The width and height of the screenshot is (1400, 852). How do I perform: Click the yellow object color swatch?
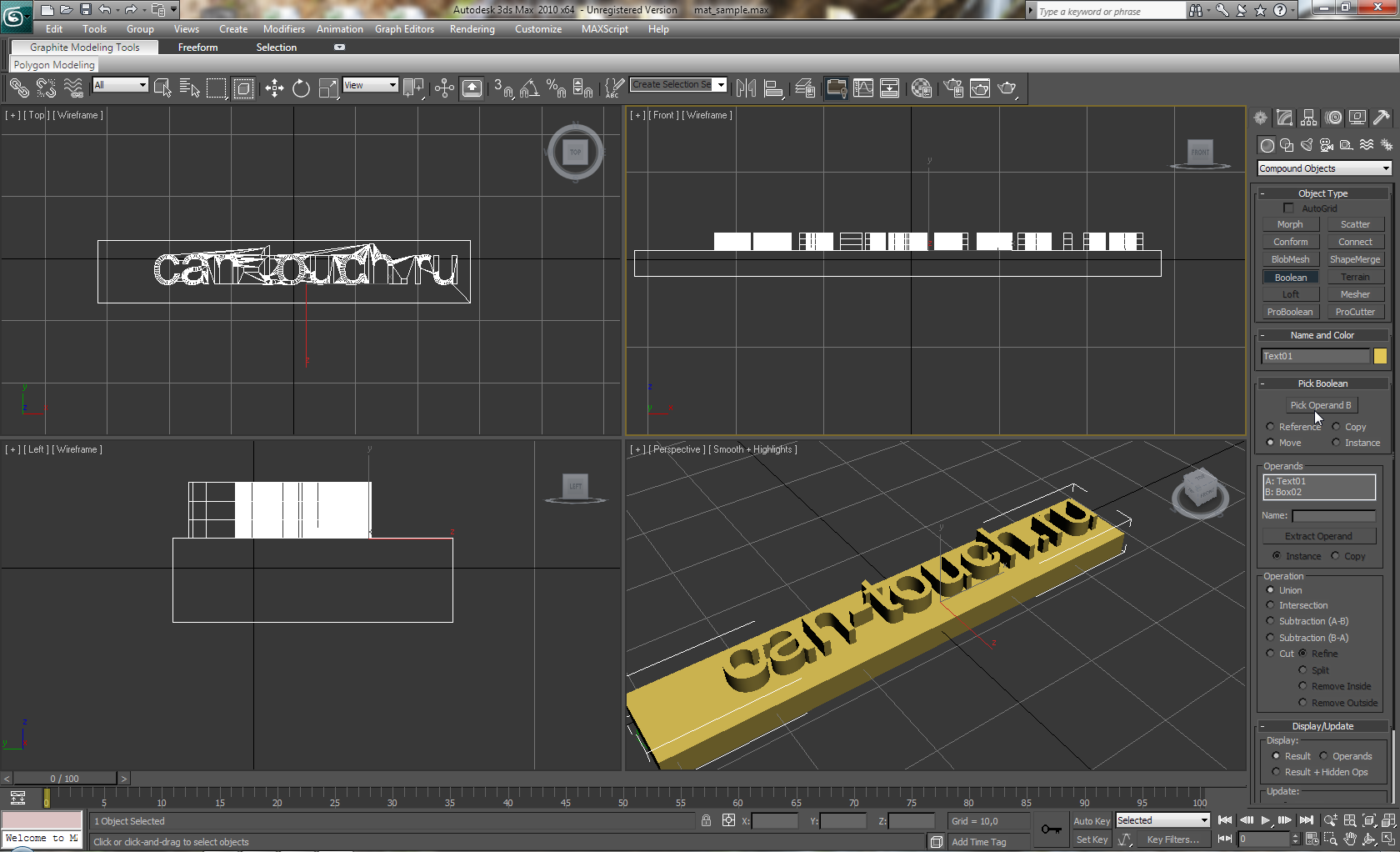pyautogui.click(x=1380, y=356)
